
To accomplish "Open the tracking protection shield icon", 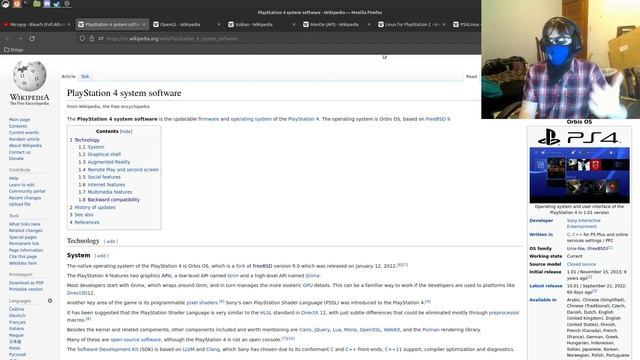I will click(82, 38).
